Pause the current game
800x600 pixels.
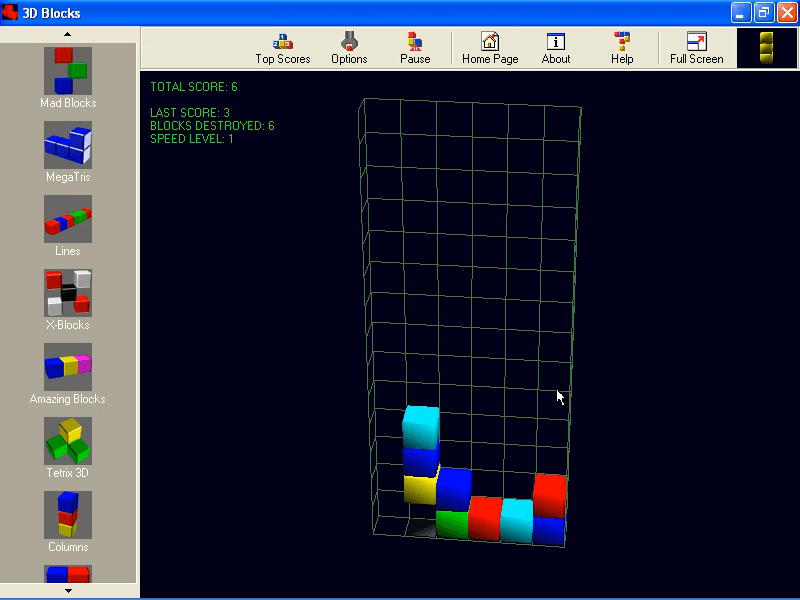[x=415, y=48]
